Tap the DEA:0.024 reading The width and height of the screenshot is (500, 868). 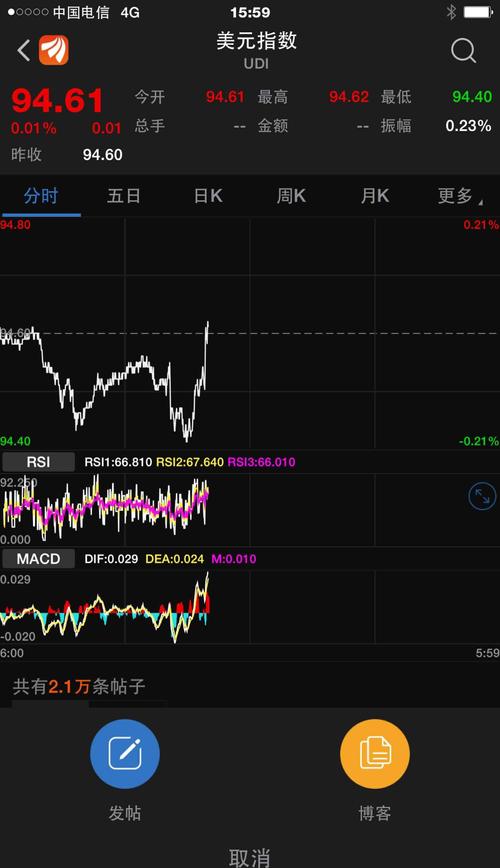174,559
